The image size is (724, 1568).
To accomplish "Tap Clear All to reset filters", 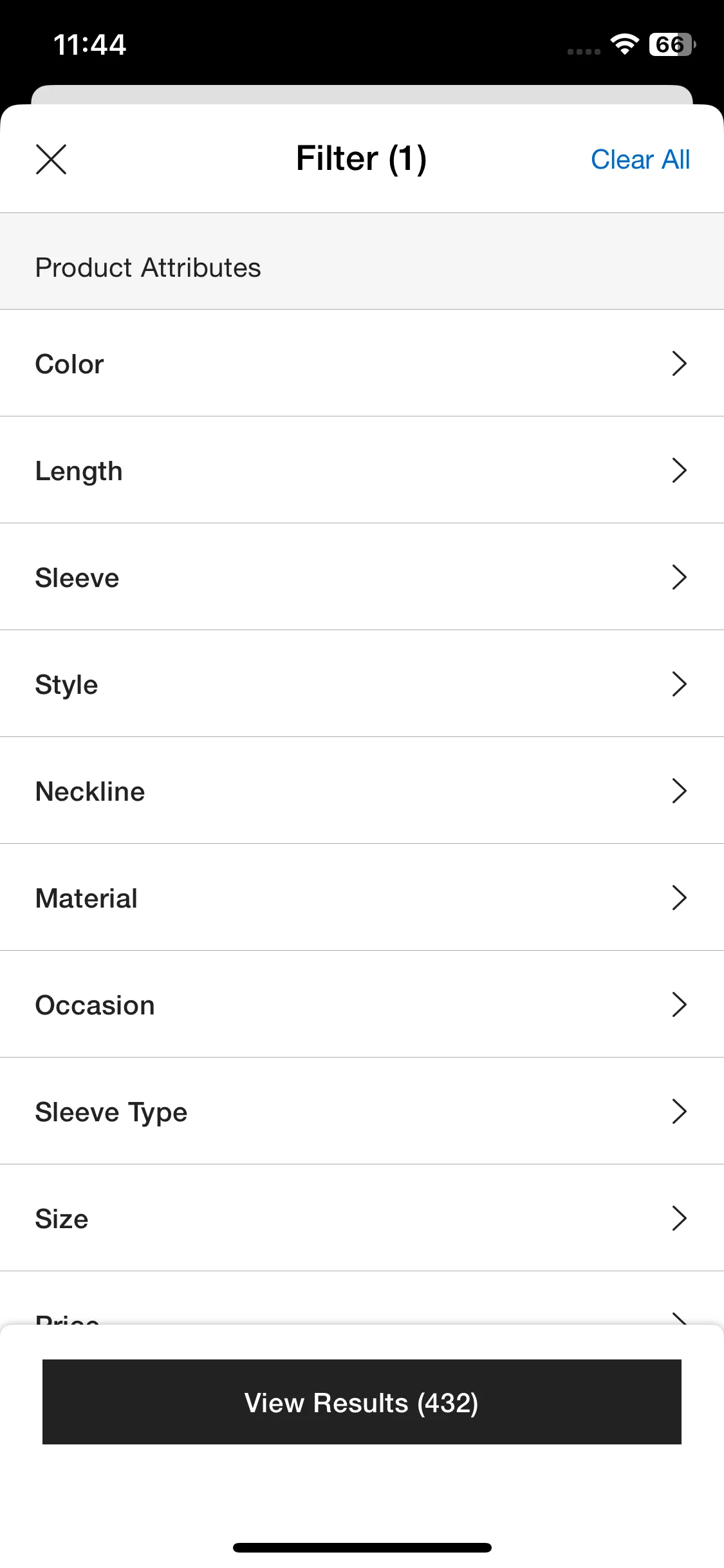I will tap(640, 159).
